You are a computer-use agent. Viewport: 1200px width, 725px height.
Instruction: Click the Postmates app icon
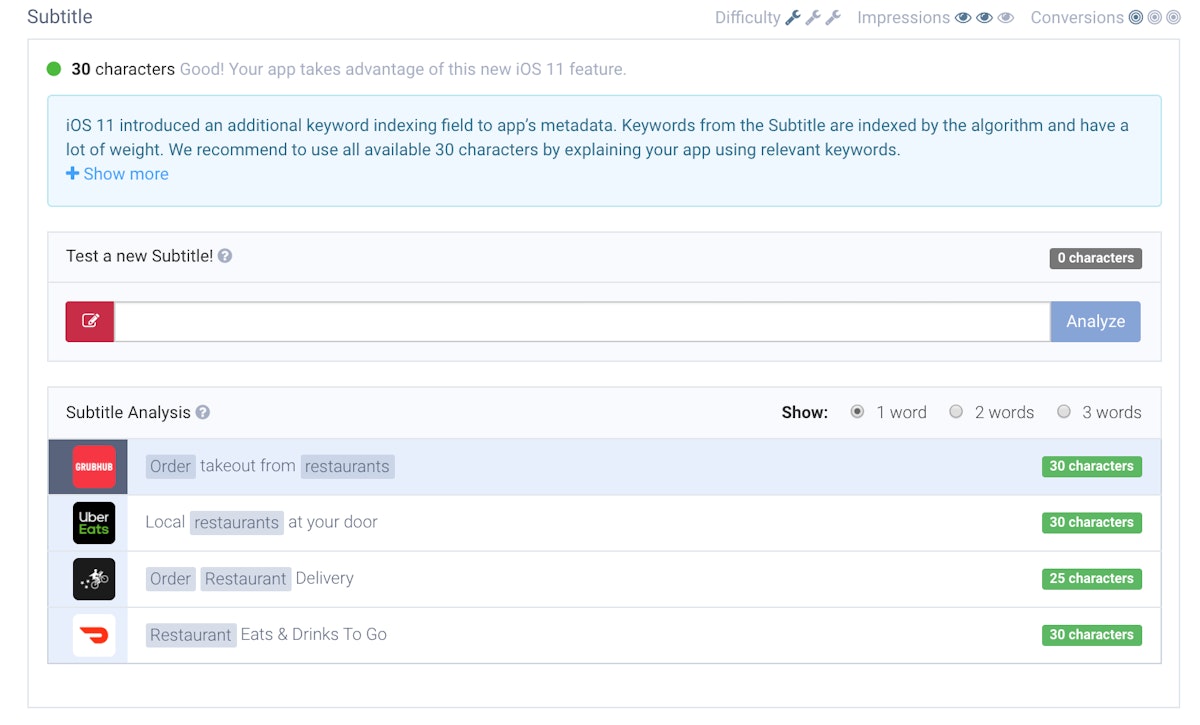coord(94,579)
